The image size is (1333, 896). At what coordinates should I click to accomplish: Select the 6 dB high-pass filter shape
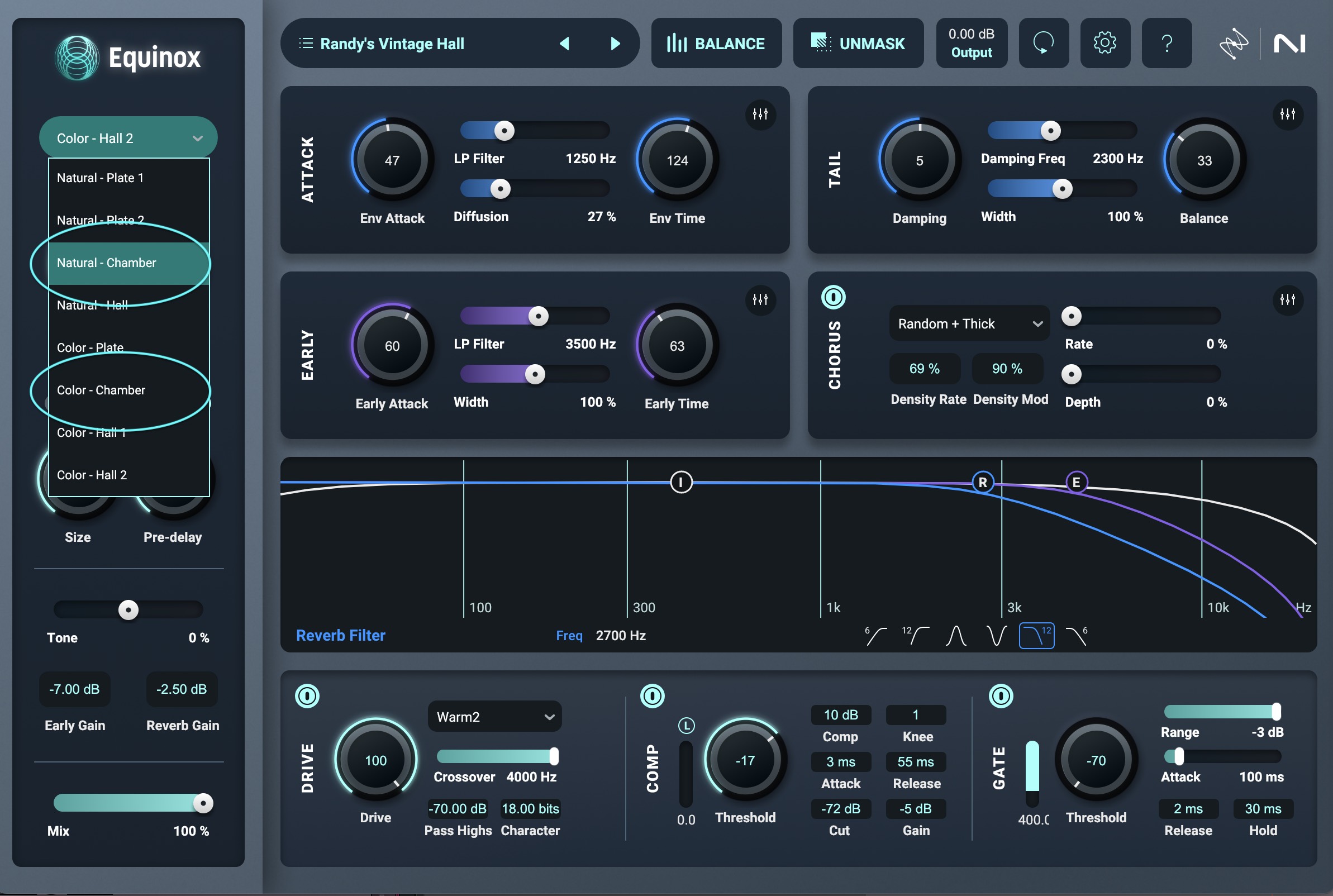click(x=876, y=636)
